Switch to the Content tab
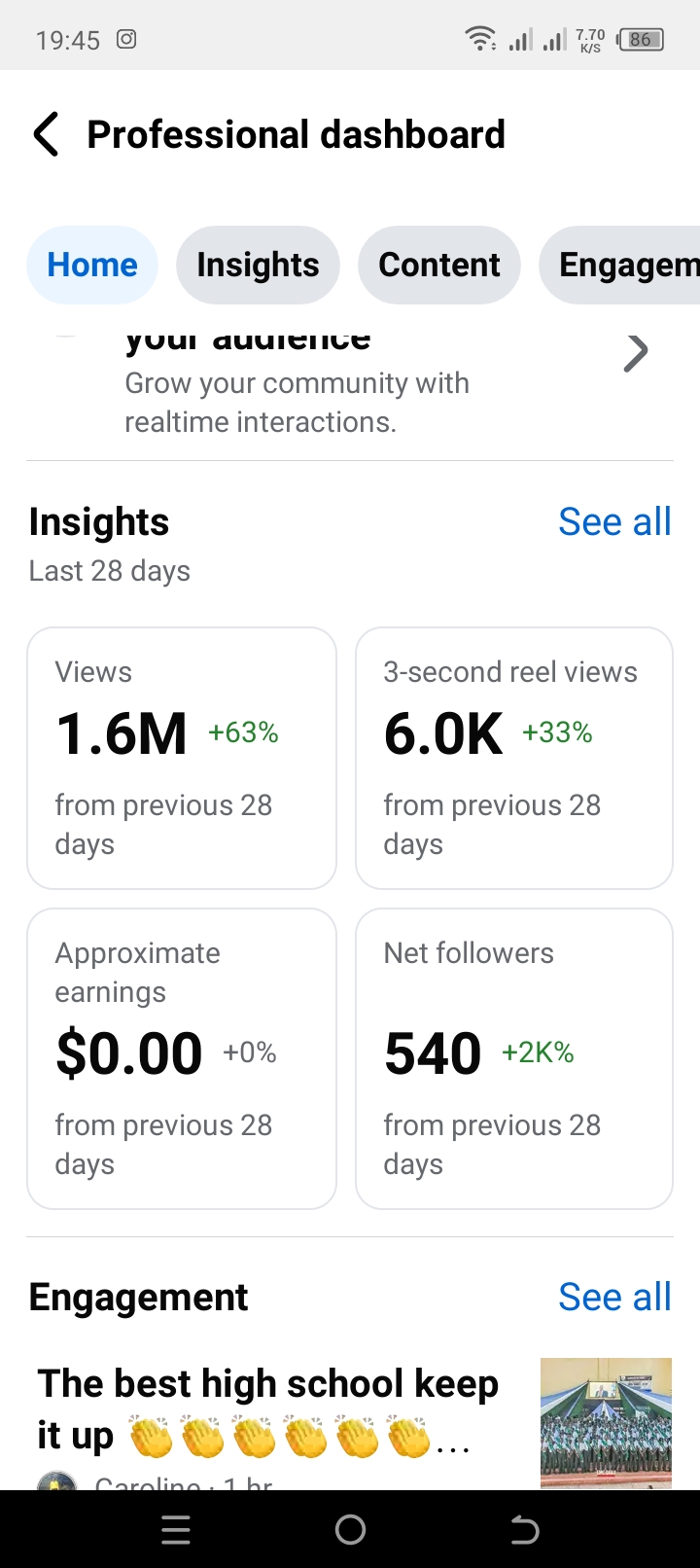 pyautogui.click(x=439, y=265)
